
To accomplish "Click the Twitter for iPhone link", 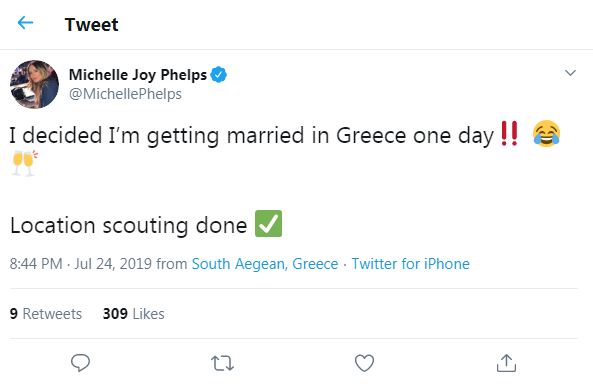I will click(x=410, y=264).
